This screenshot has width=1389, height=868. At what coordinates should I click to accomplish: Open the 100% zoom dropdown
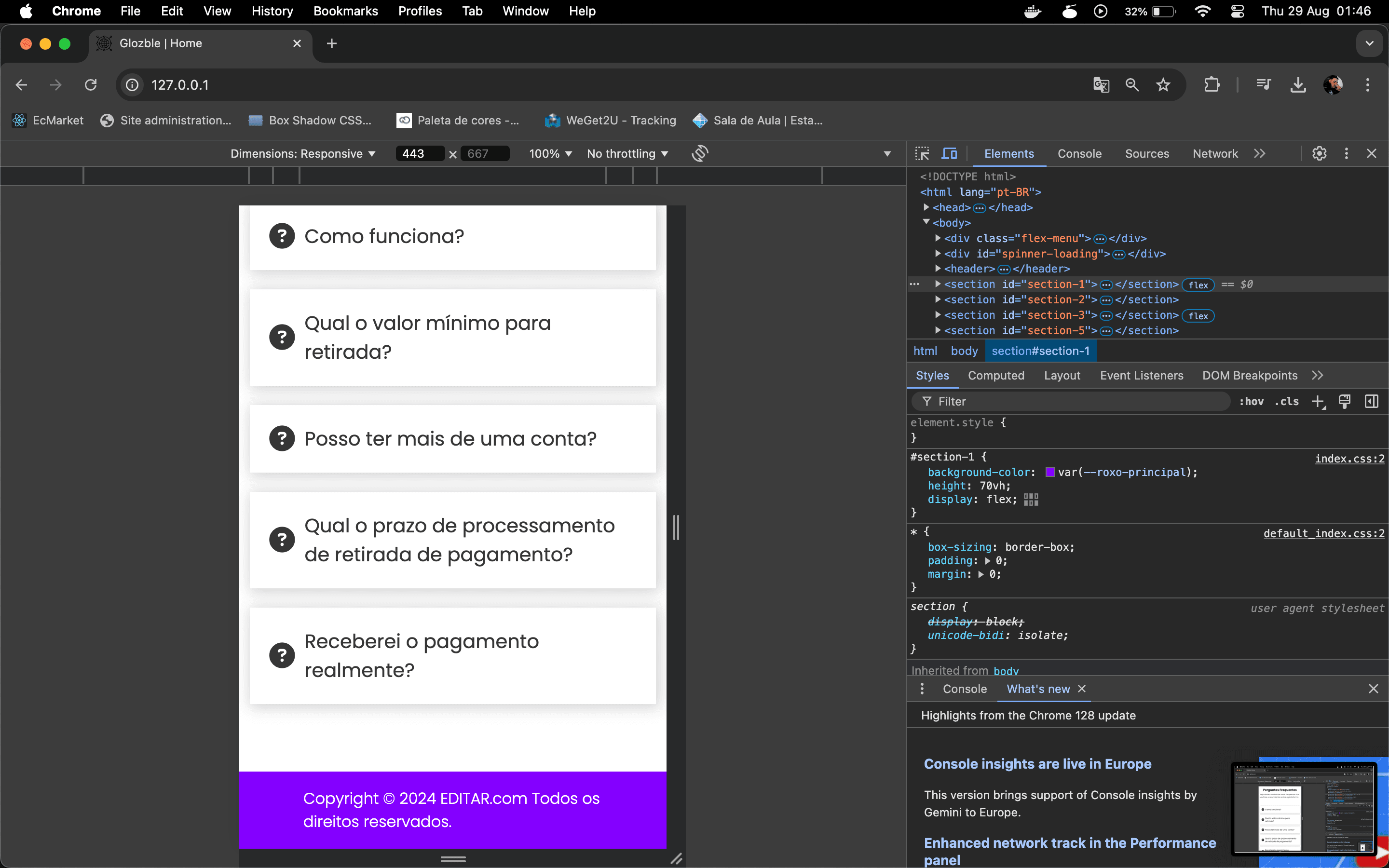click(550, 154)
